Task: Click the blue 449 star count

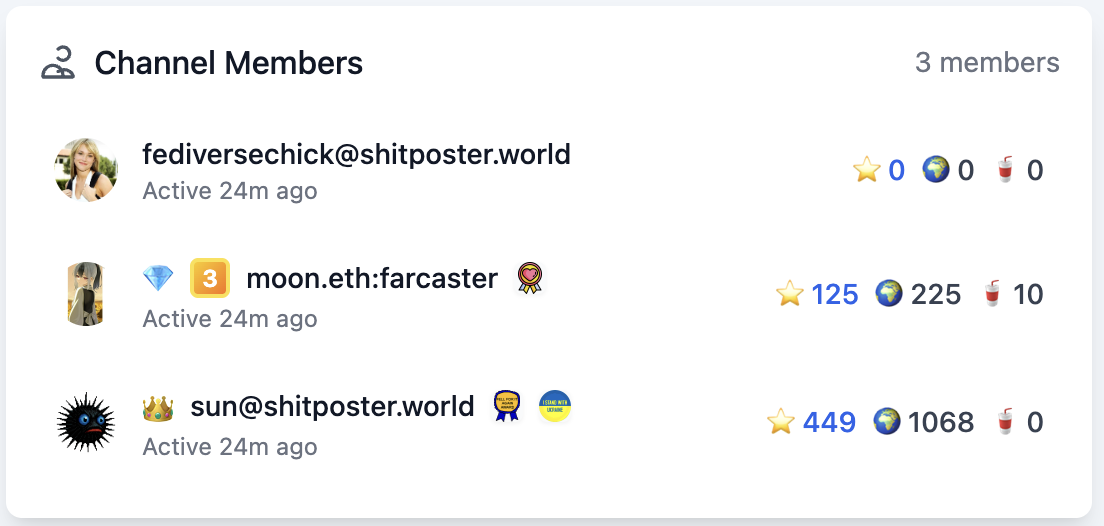Action: [829, 422]
